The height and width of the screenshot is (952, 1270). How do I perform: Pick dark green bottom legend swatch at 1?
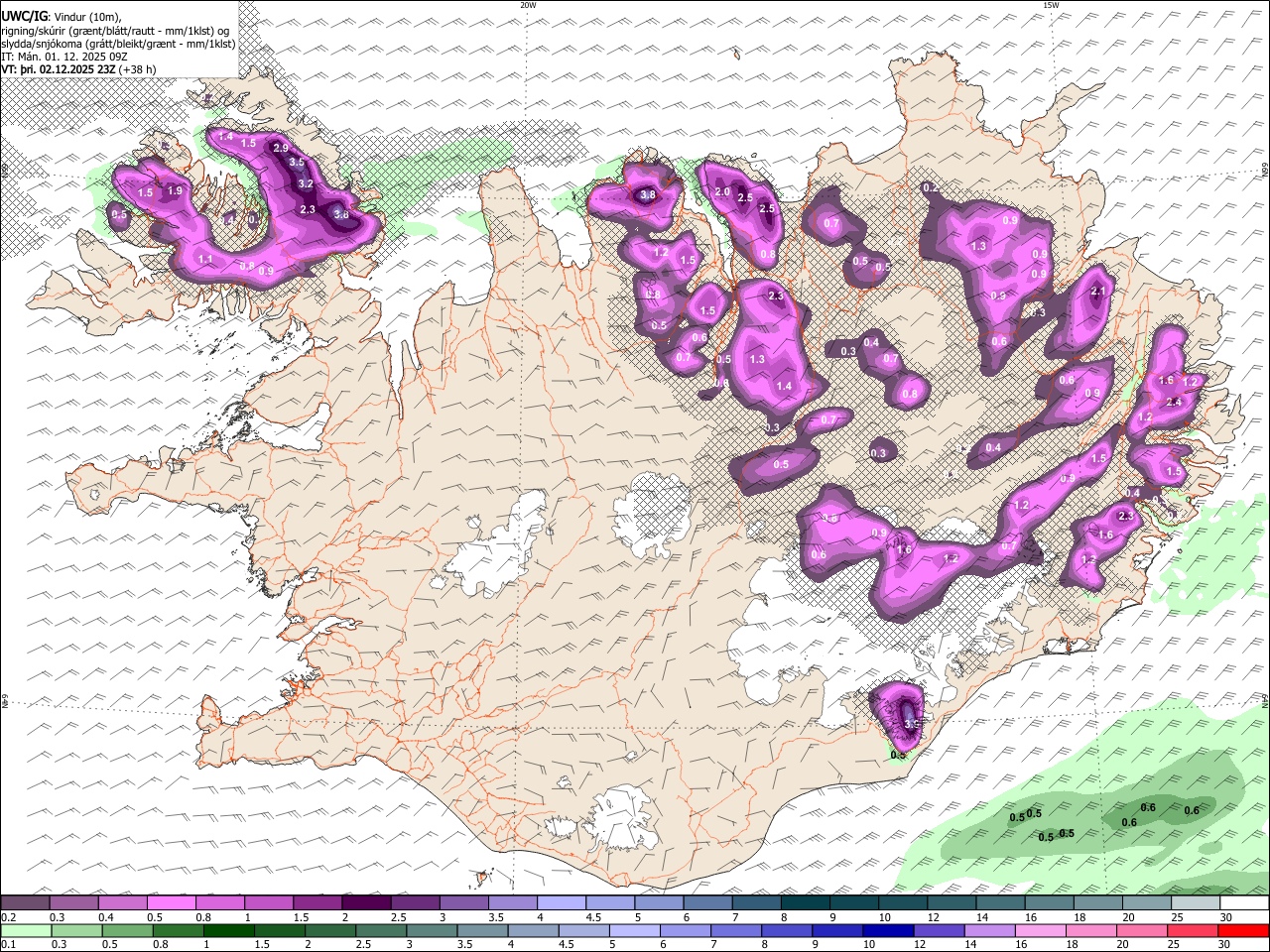228,930
